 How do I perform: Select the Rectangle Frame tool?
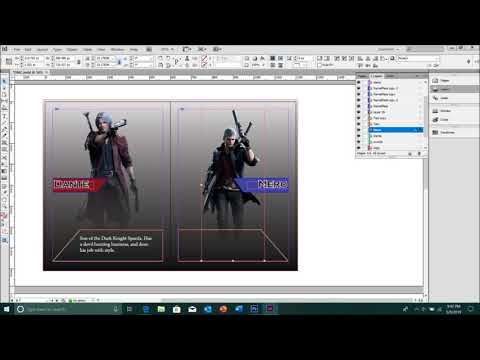point(5,142)
